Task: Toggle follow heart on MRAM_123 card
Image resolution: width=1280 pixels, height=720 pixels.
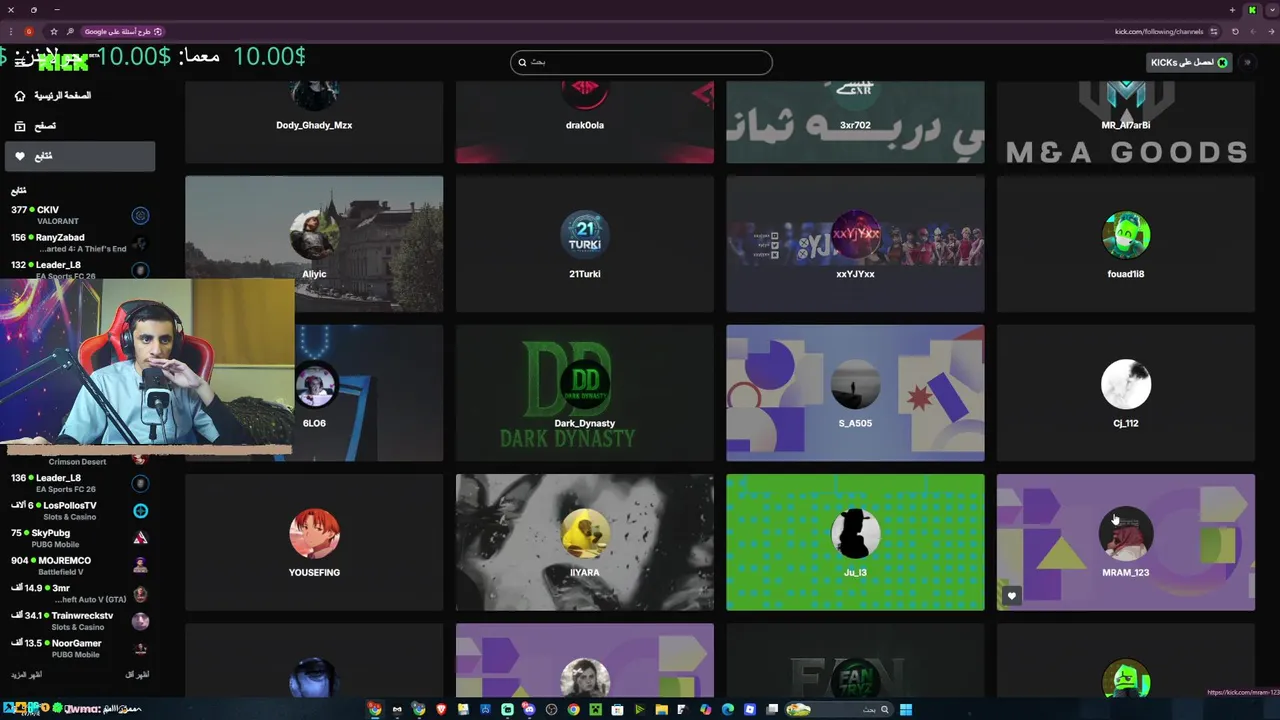Action: tap(1011, 596)
